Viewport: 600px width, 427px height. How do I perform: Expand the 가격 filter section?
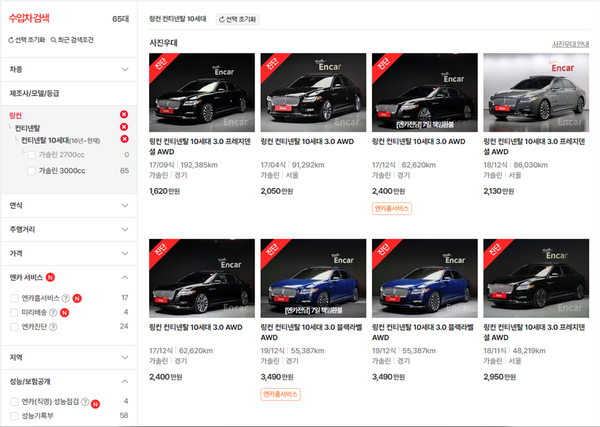124,254
